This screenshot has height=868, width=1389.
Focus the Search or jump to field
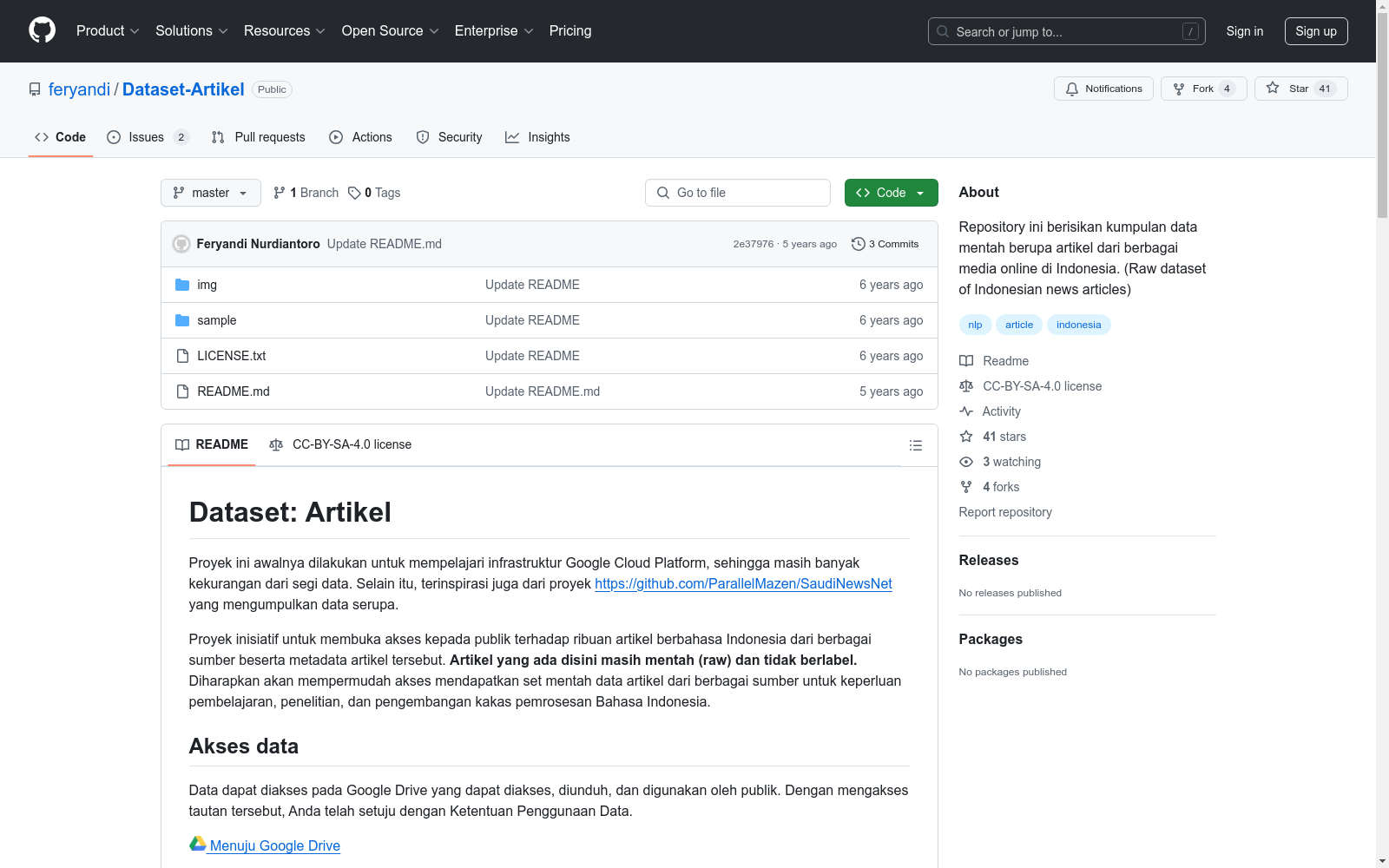click(x=1066, y=31)
